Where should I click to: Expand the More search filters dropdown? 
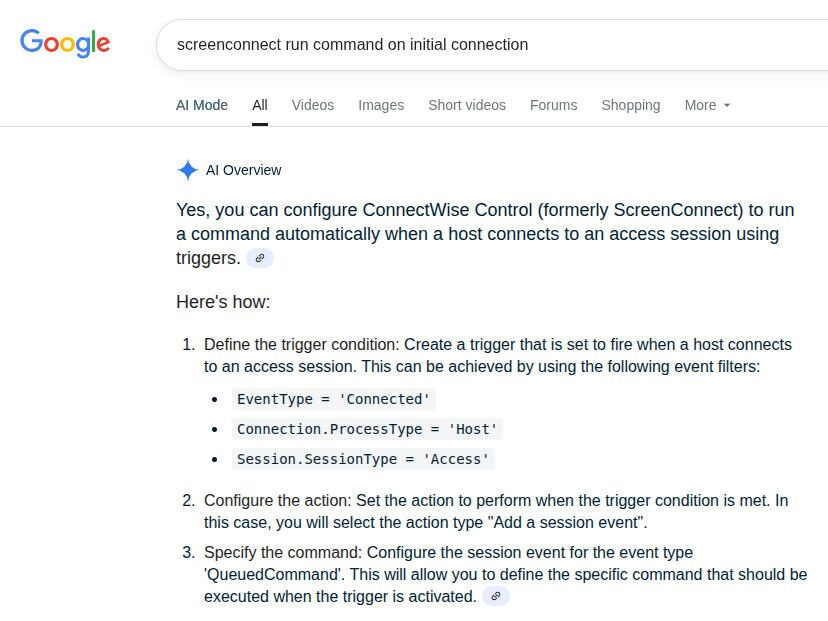click(x=707, y=105)
